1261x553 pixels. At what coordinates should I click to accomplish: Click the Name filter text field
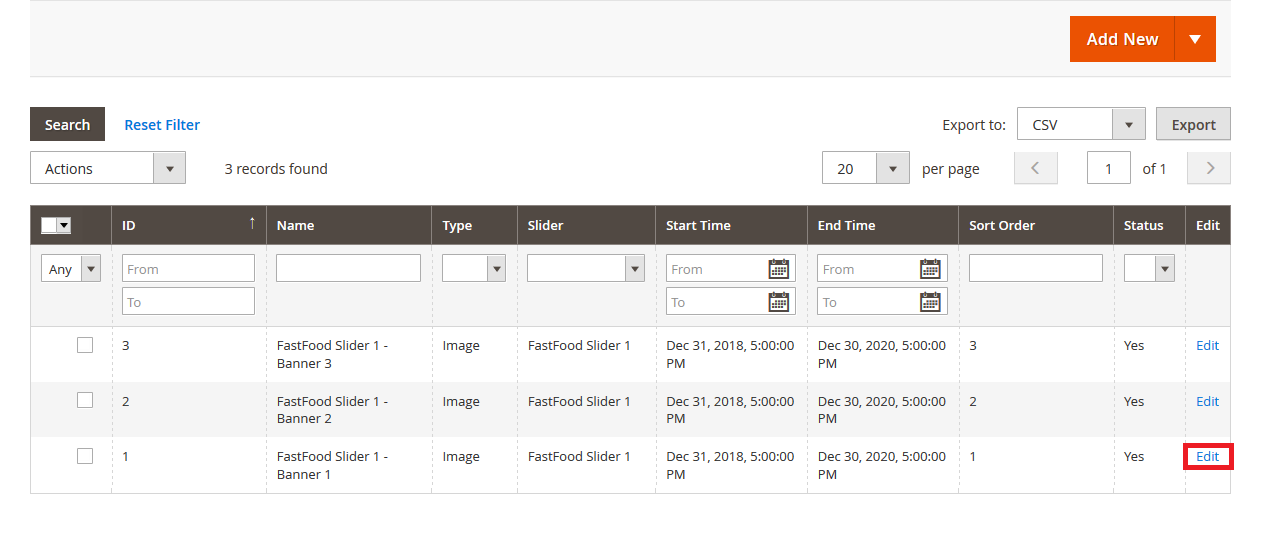pos(348,268)
